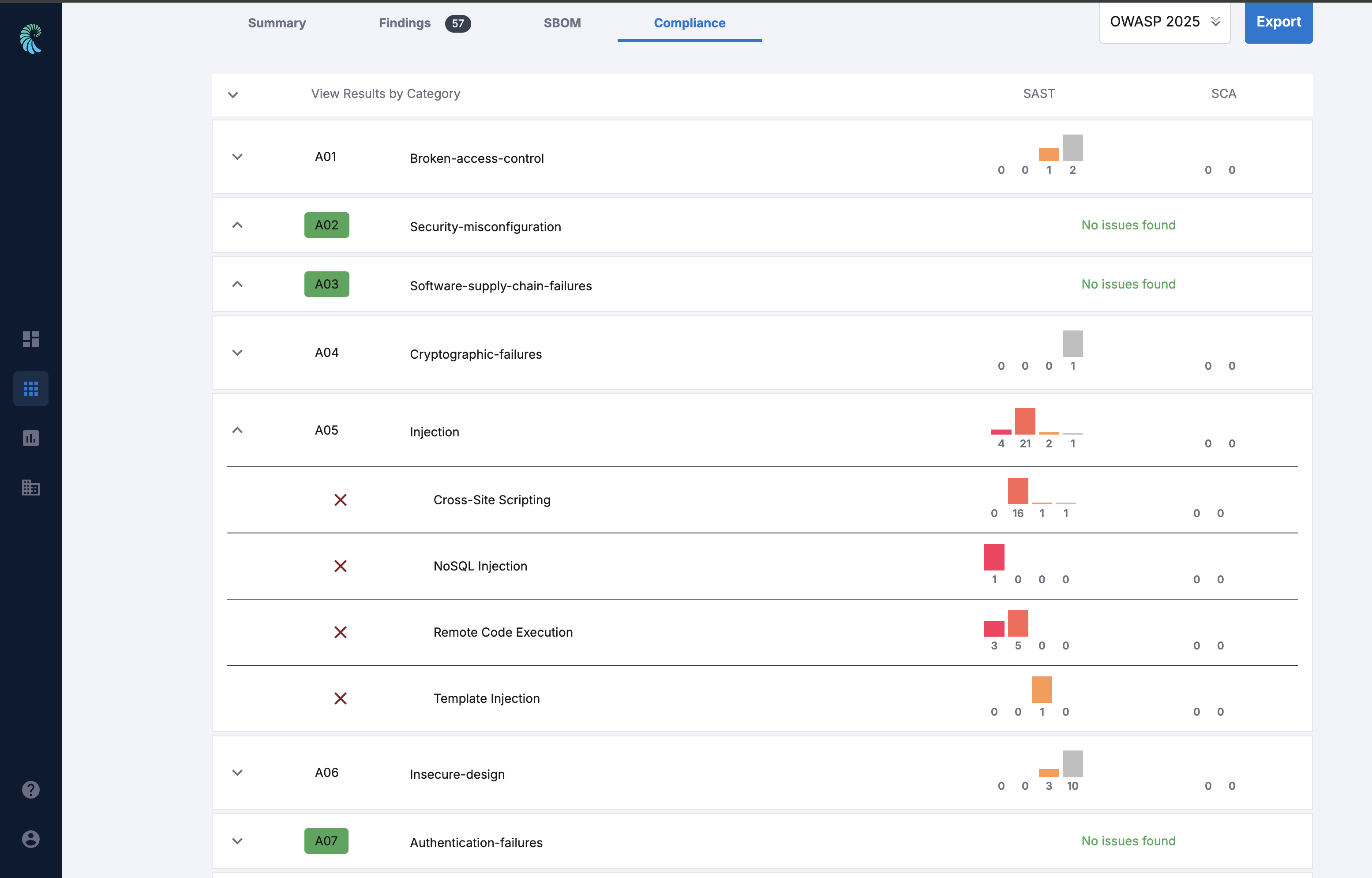Switch to the Summary tab
The image size is (1372, 878).
tap(277, 23)
